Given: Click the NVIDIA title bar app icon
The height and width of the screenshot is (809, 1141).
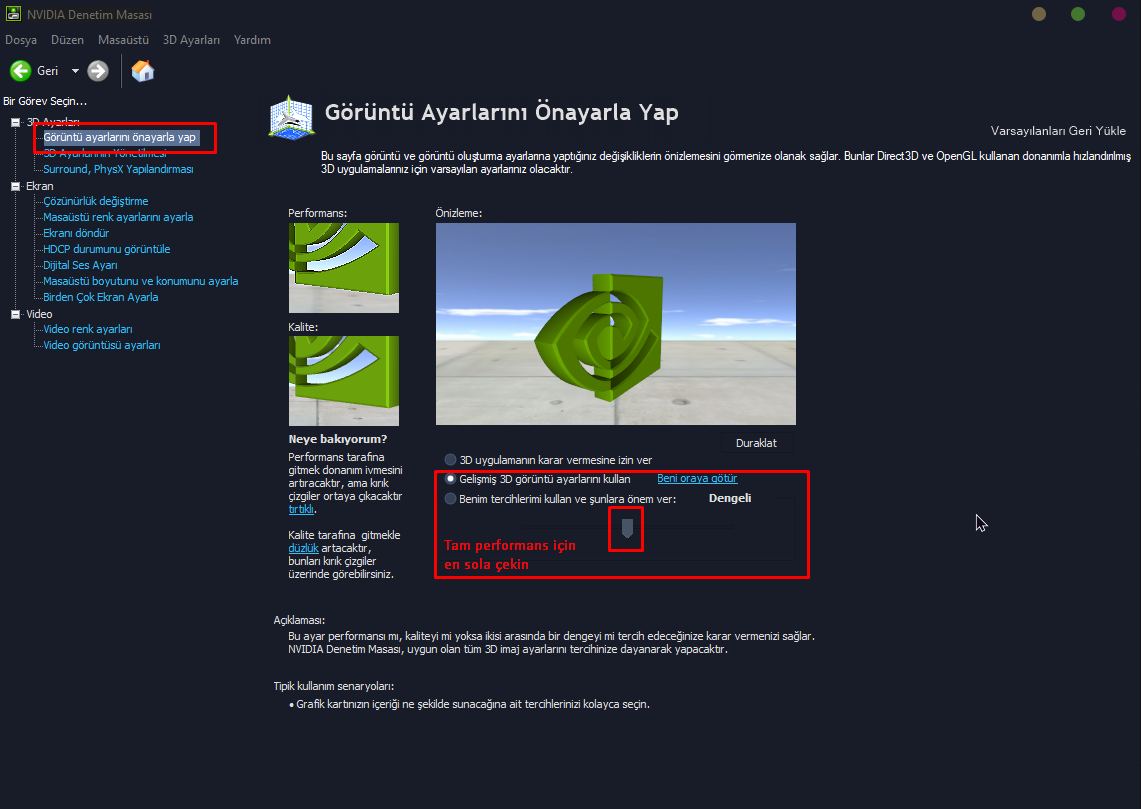Looking at the screenshot, I should tap(13, 14).
